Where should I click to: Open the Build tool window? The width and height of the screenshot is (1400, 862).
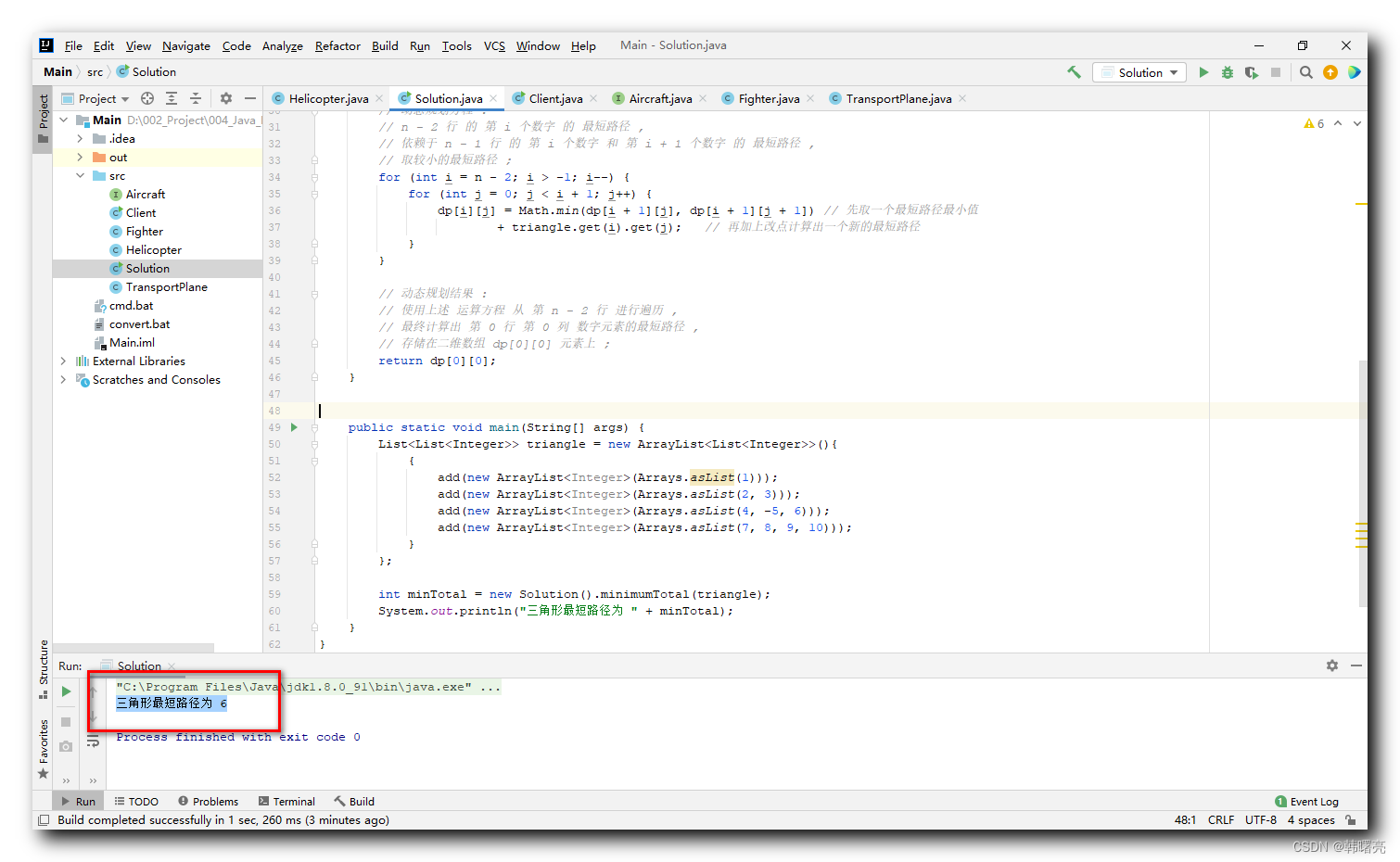(354, 802)
